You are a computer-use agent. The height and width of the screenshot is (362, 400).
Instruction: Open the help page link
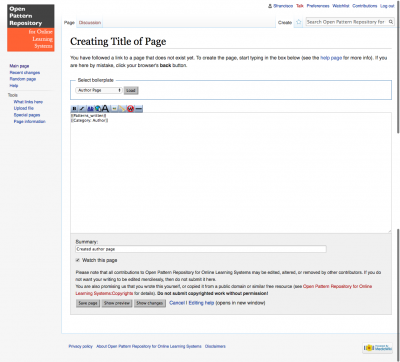click(x=331, y=58)
